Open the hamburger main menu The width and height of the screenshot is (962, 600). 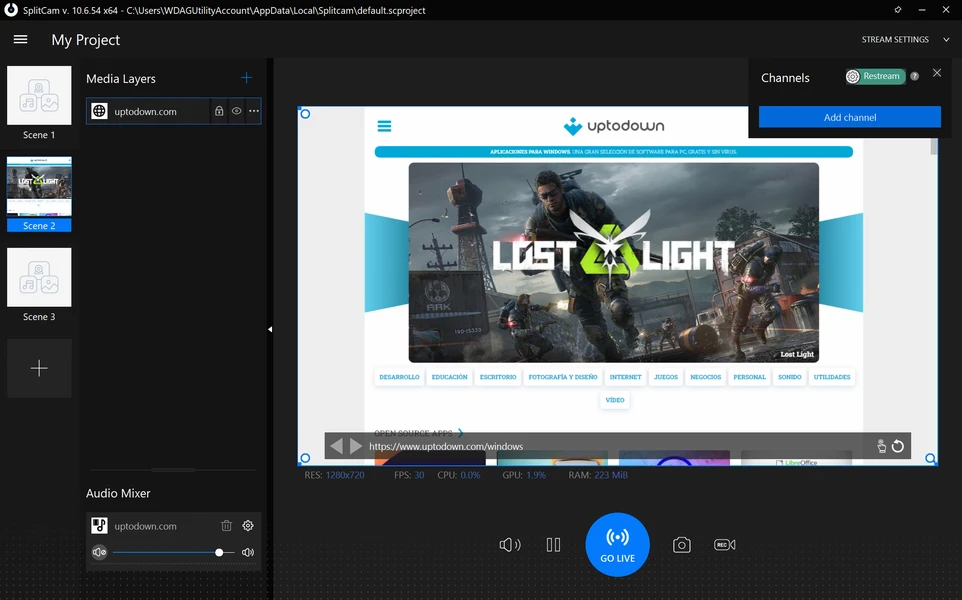click(20, 39)
